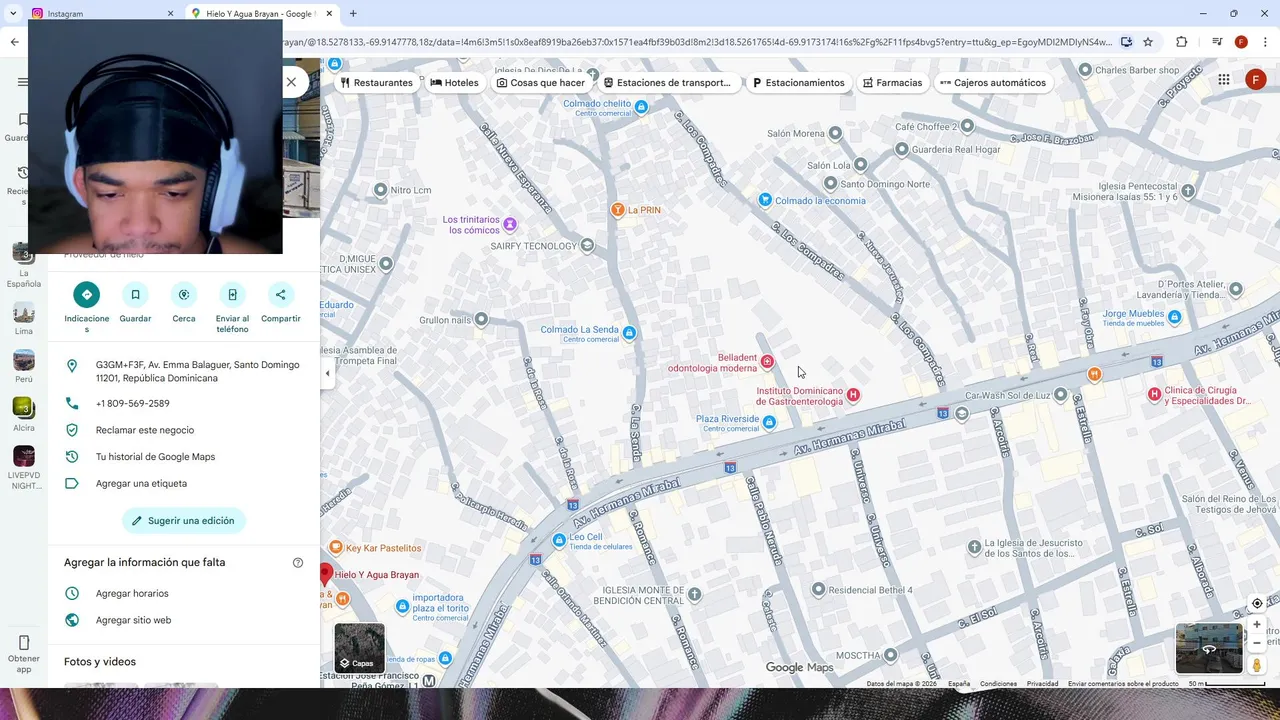
Task: Click La PRIN restaurant marker
Action: [618, 210]
